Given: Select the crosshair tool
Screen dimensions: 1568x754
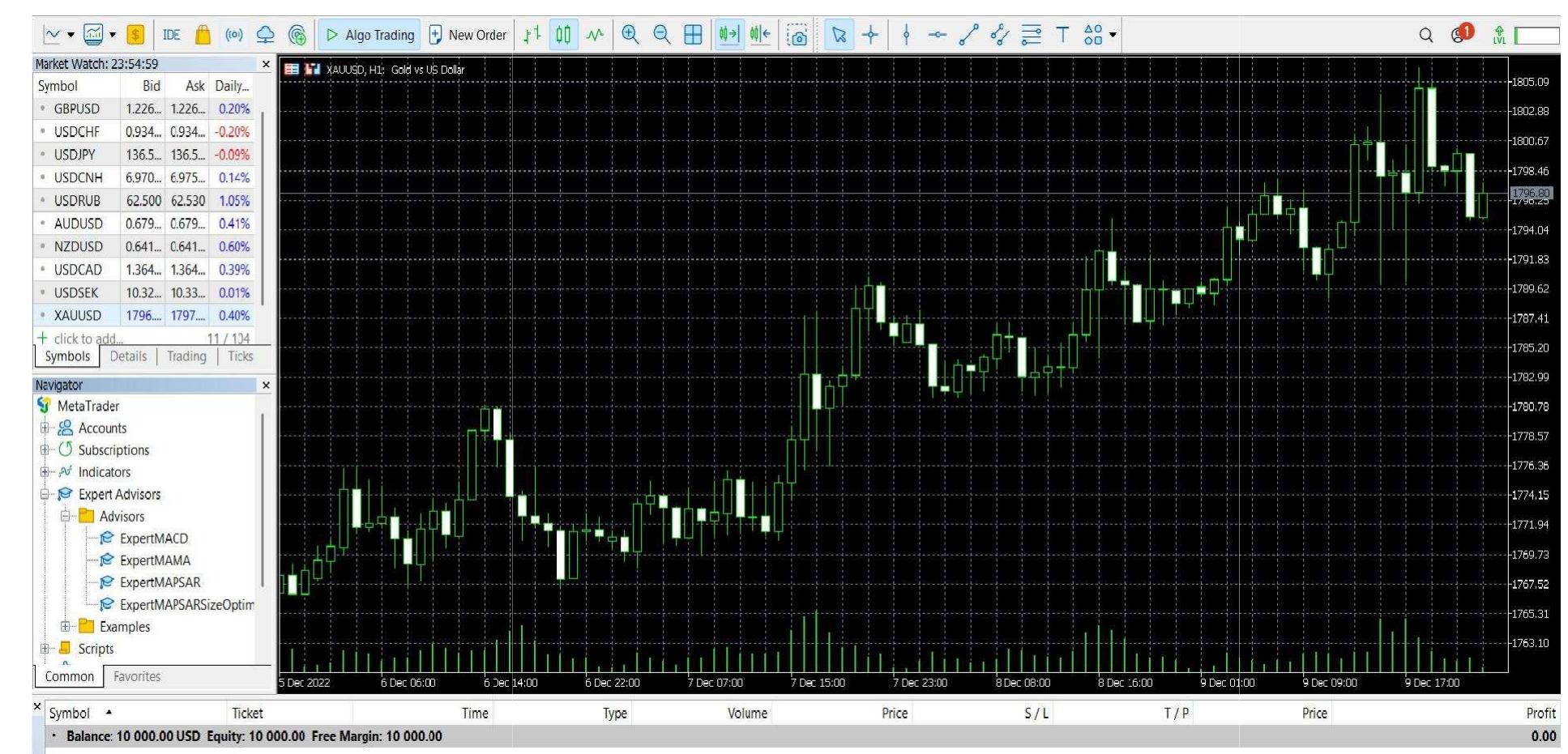Looking at the screenshot, I should 871,35.
